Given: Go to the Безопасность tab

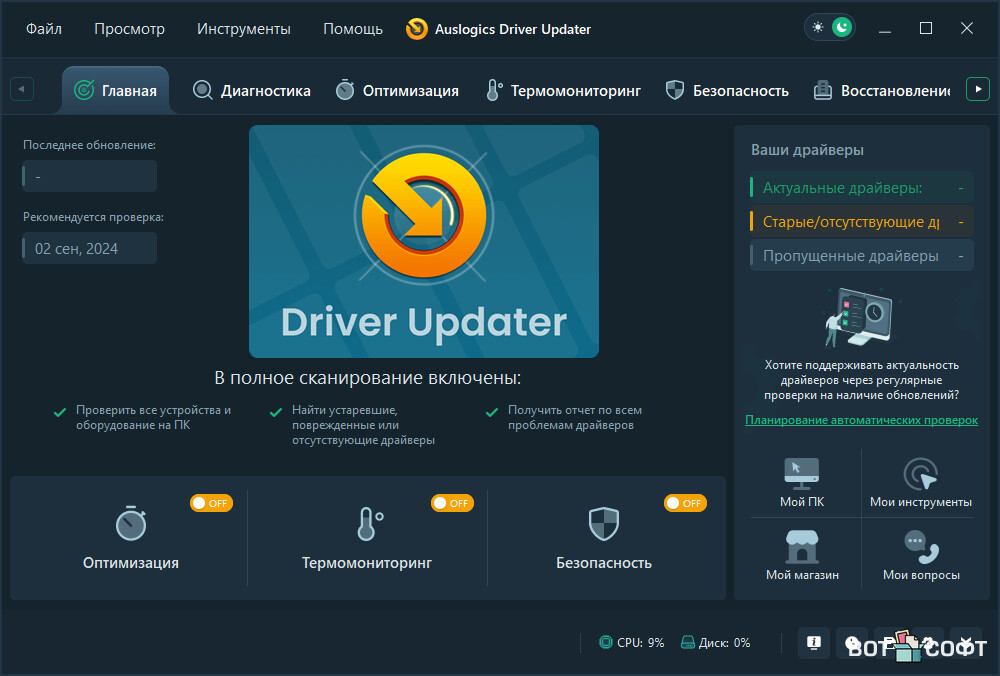Looking at the screenshot, I should coord(726,91).
